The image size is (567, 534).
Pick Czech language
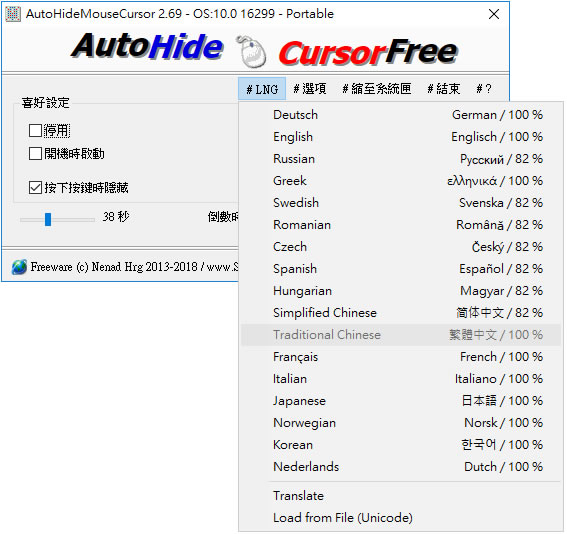pos(401,247)
